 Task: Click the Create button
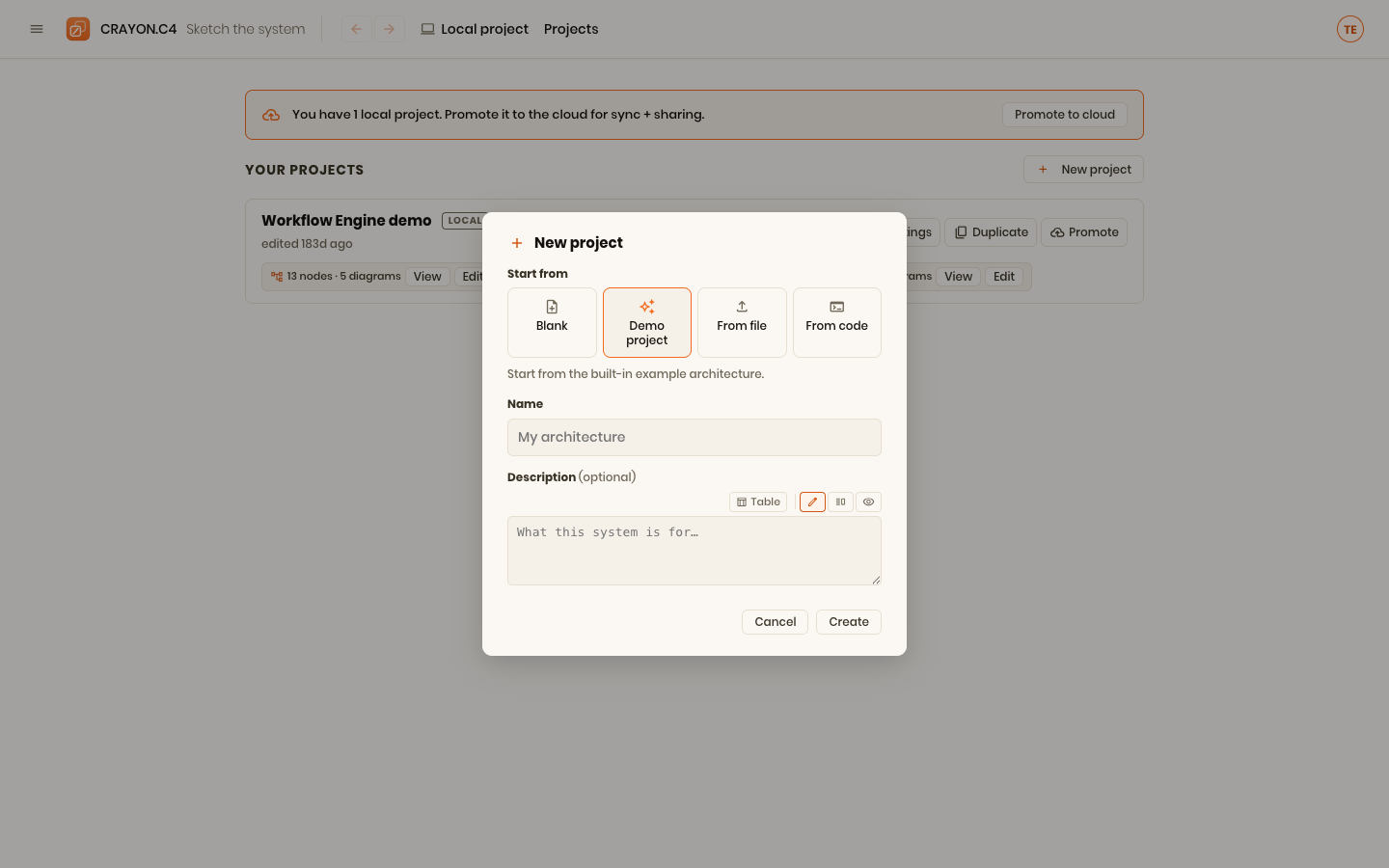click(849, 622)
